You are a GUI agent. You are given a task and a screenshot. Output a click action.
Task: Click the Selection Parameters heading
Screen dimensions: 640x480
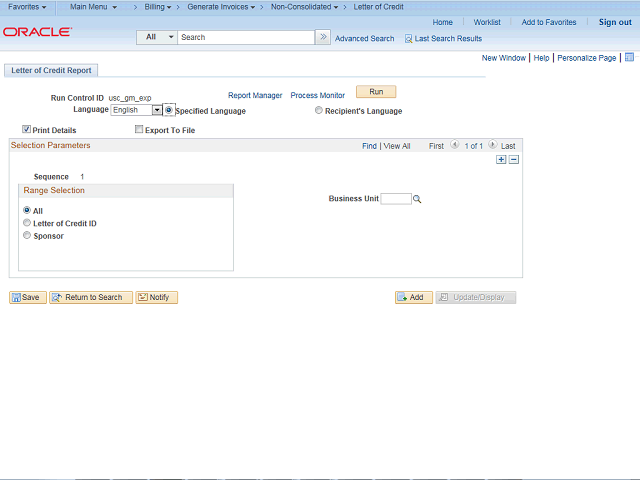(51, 145)
